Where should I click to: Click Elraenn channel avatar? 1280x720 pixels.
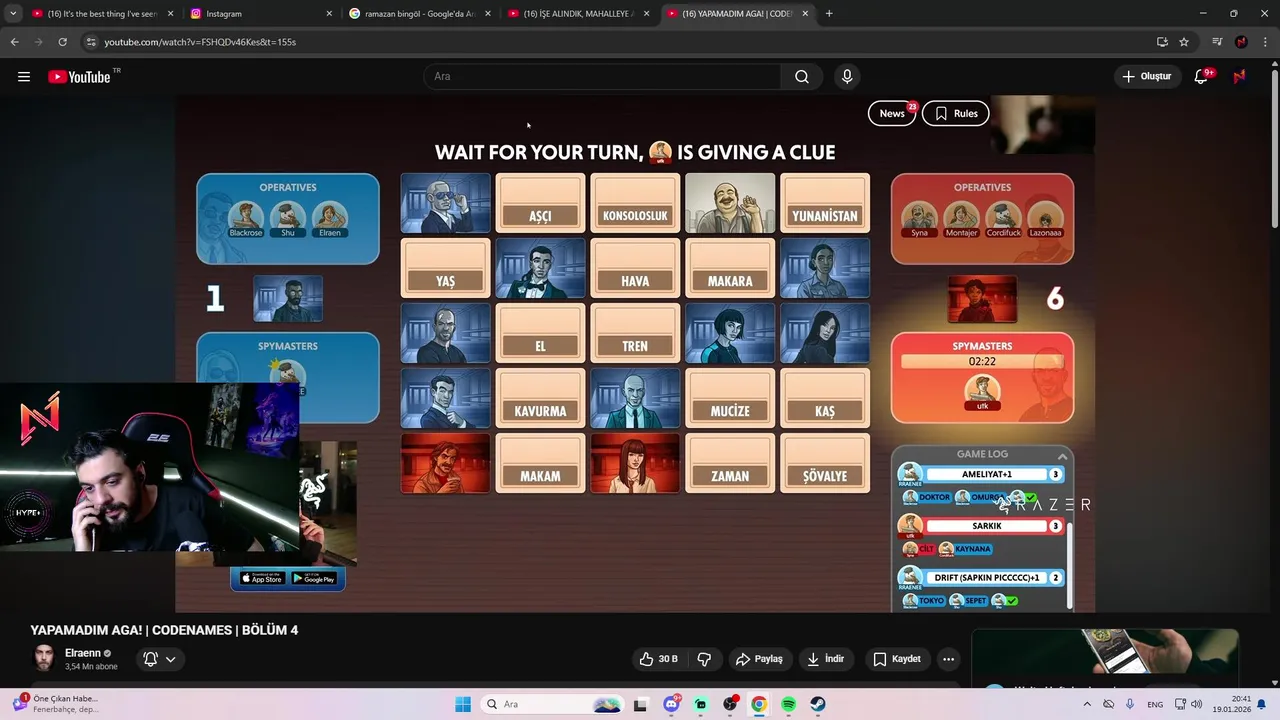coord(44,658)
